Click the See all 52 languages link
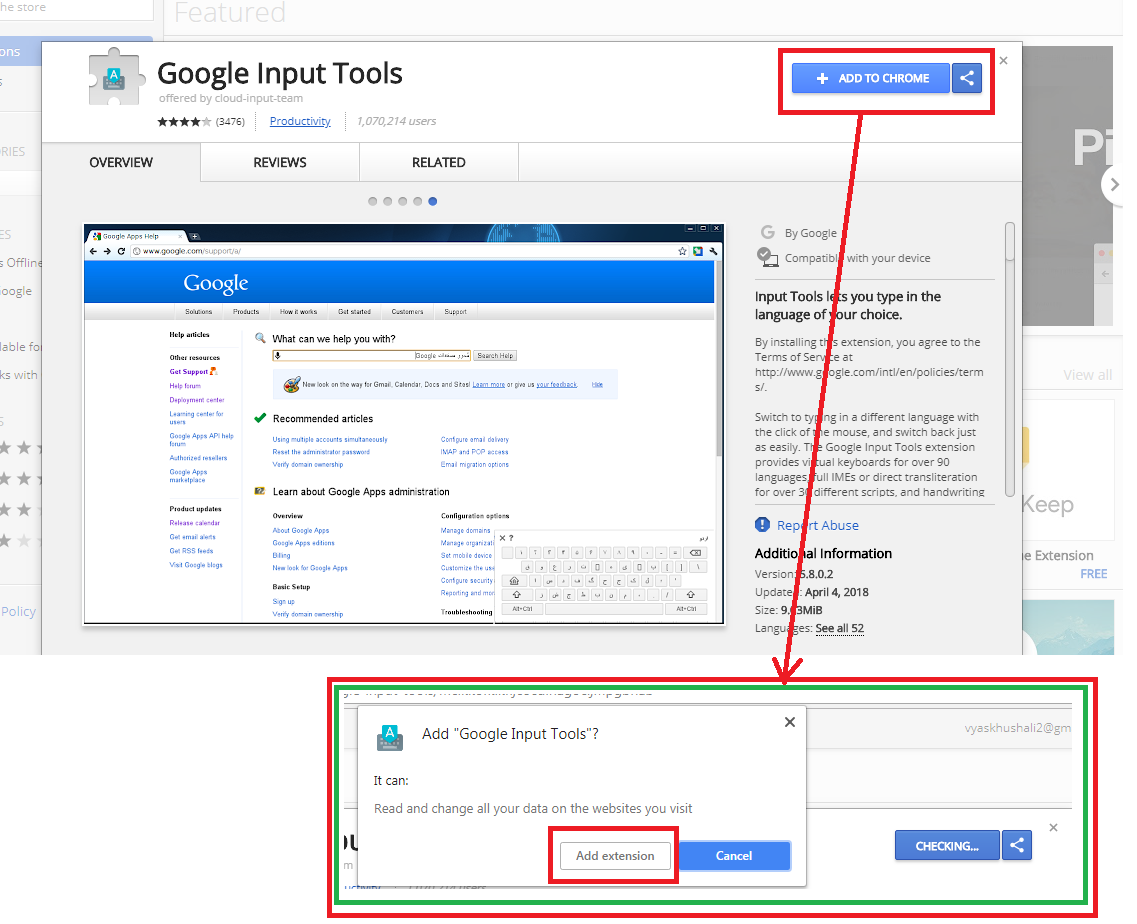Image resolution: width=1137 pixels, height=924 pixels. click(x=840, y=628)
